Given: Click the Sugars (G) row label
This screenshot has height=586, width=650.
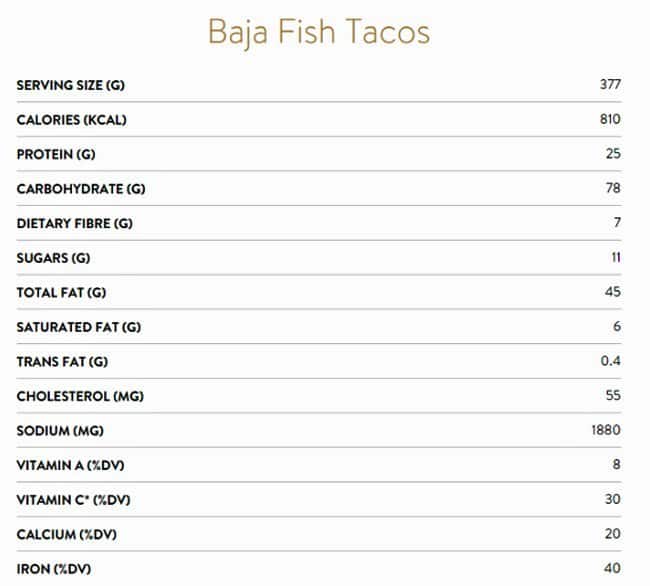Looking at the screenshot, I should tap(53, 258).
